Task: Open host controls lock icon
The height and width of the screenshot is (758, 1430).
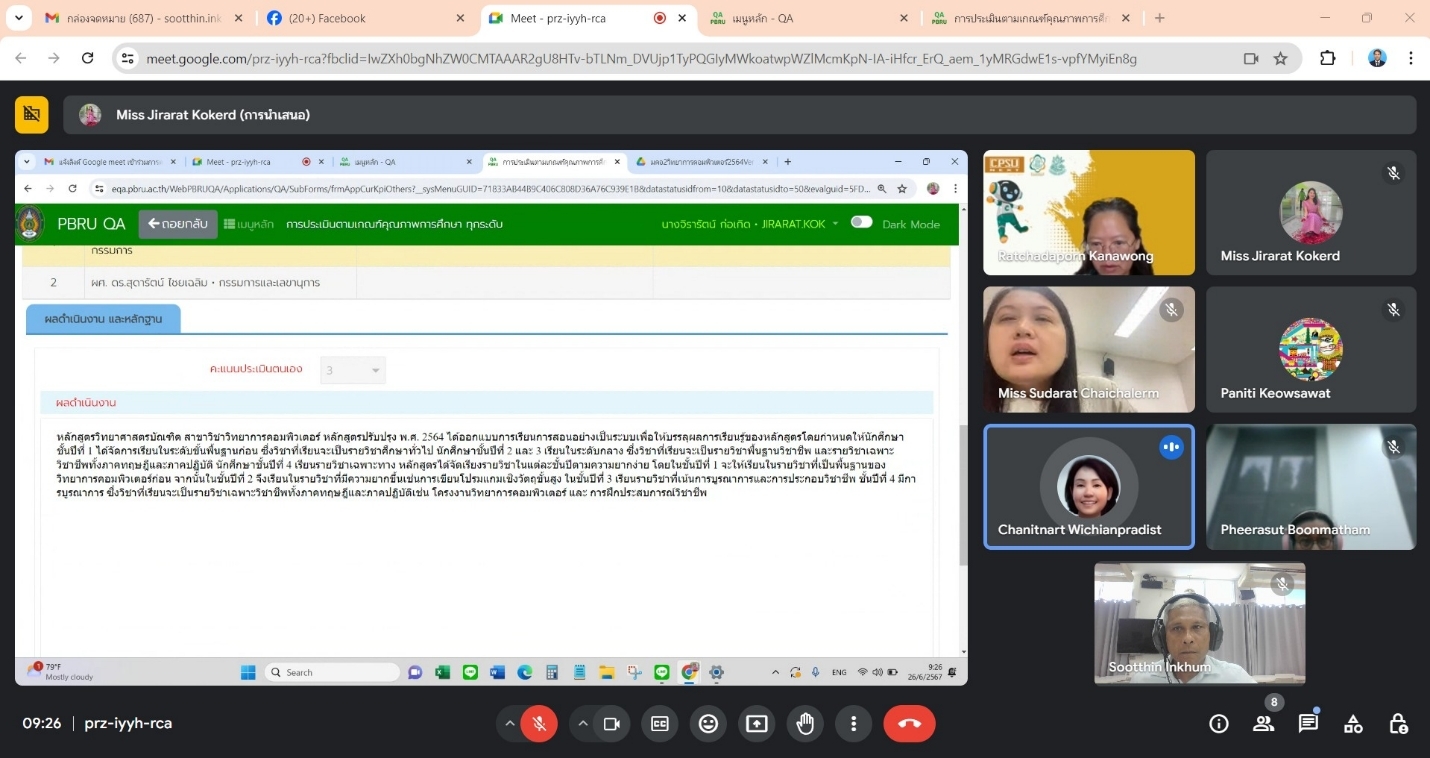Action: [1398, 724]
